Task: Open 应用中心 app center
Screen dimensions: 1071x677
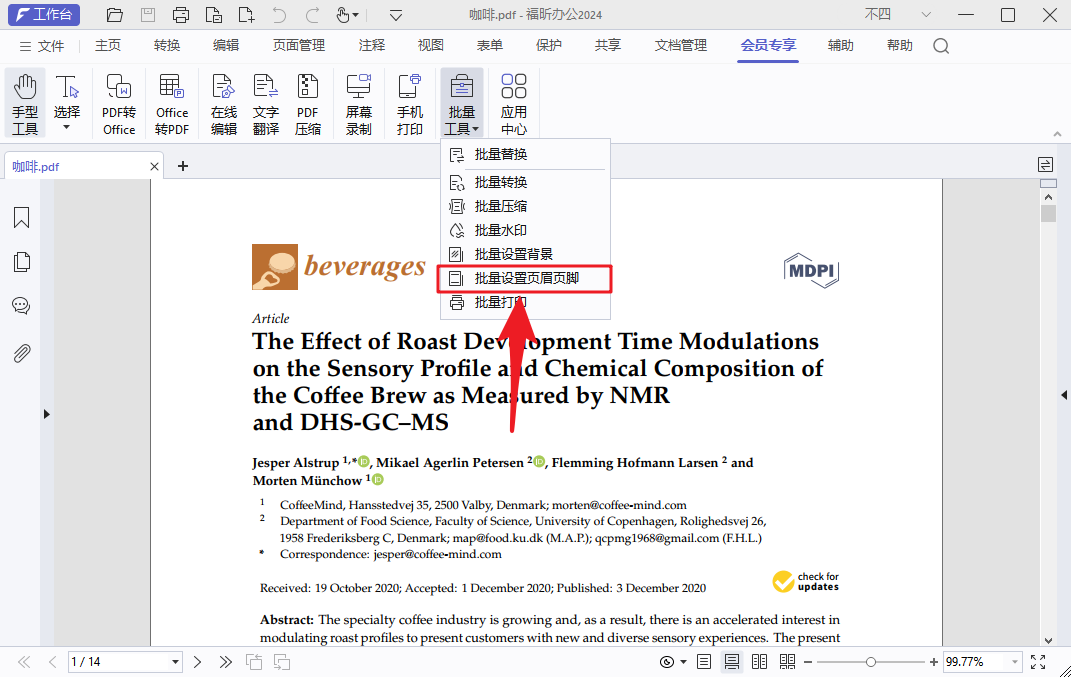Action: point(514,104)
